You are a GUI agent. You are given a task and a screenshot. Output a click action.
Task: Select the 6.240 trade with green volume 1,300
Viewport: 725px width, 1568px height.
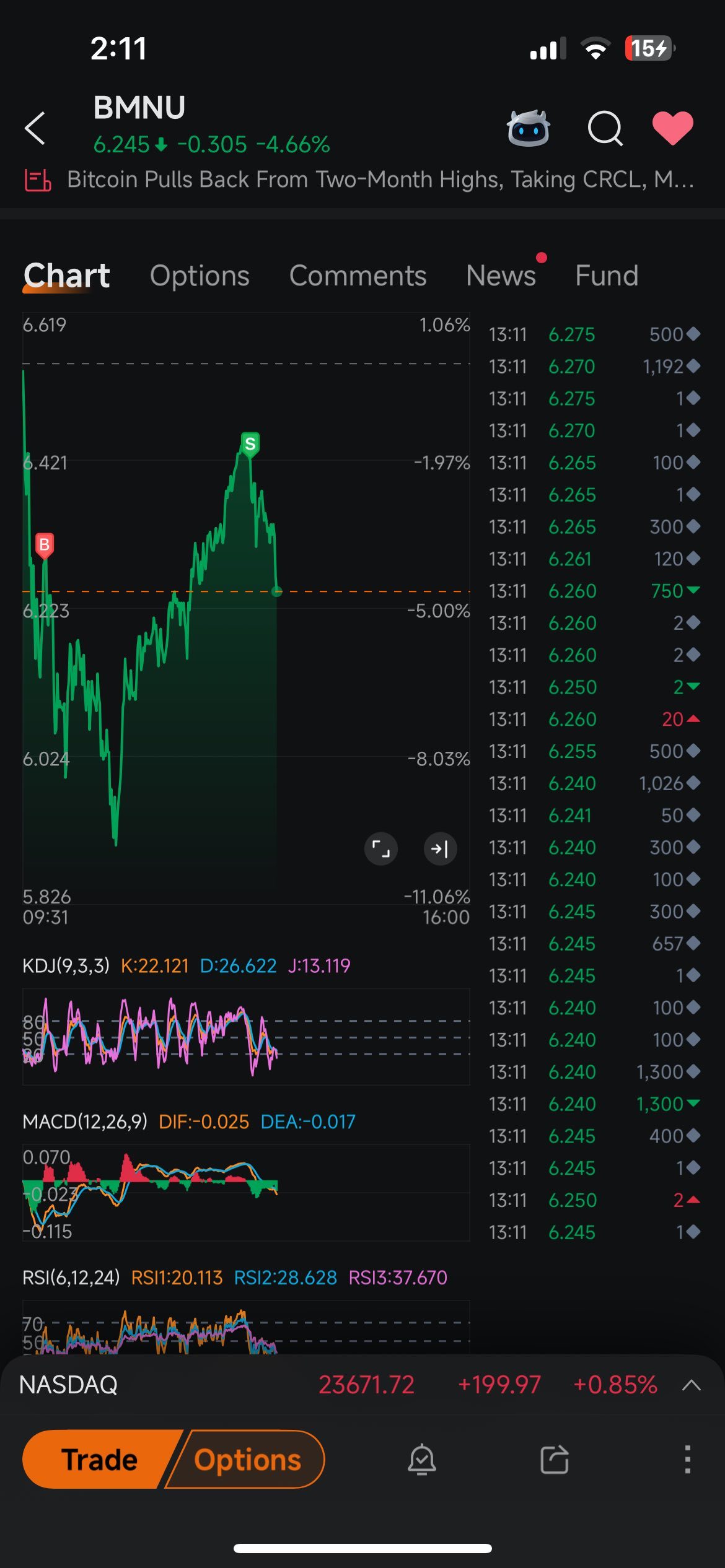[594, 1104]
